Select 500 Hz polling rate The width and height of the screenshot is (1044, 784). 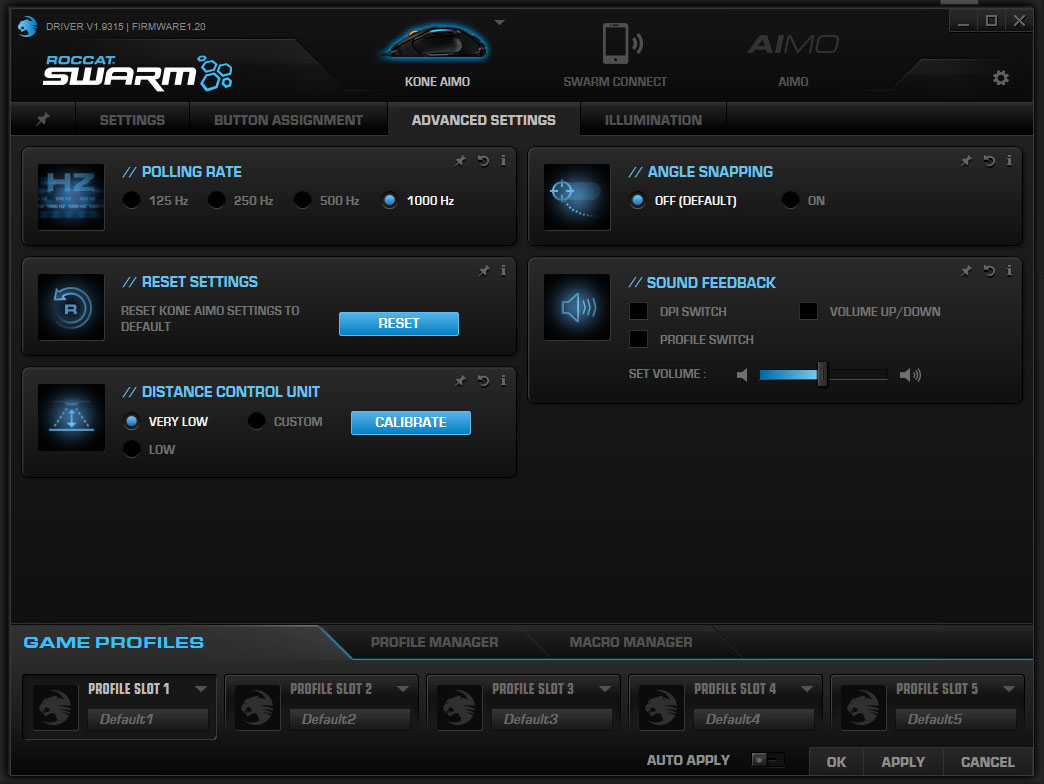(302, 200)
